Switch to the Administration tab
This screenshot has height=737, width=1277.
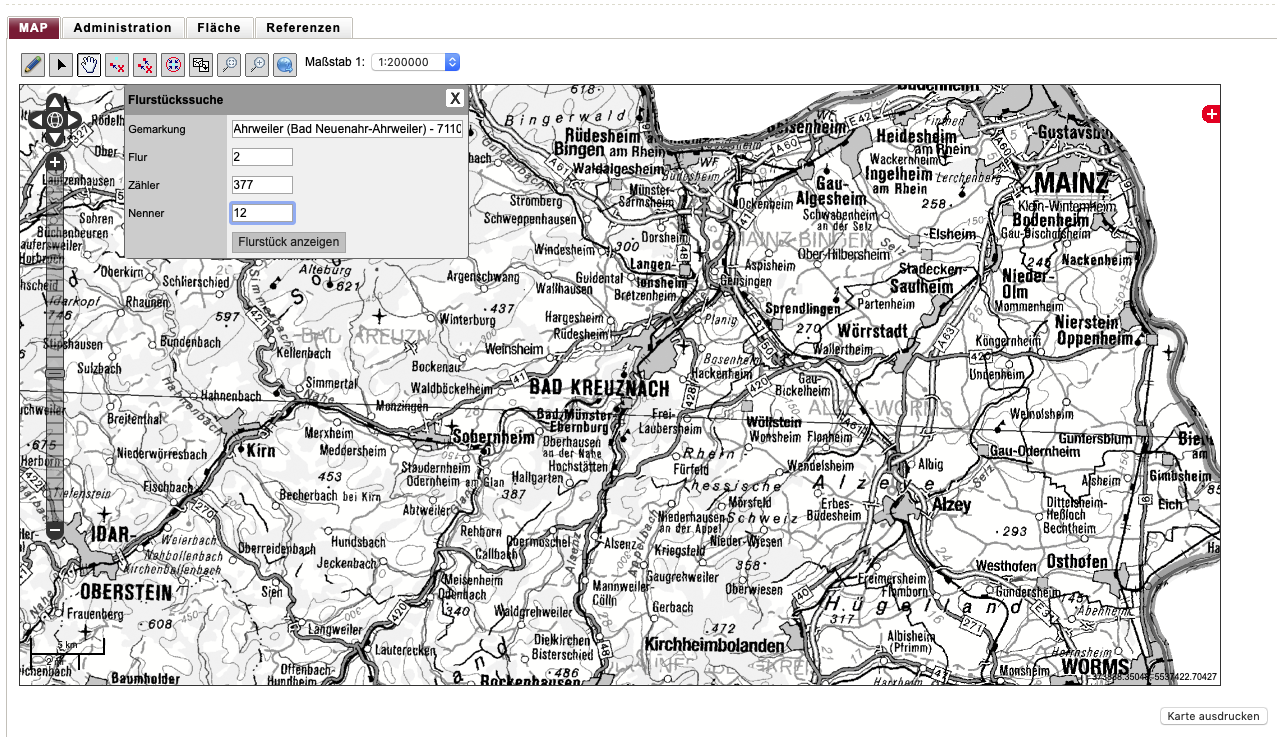click(x=122, y=28)
